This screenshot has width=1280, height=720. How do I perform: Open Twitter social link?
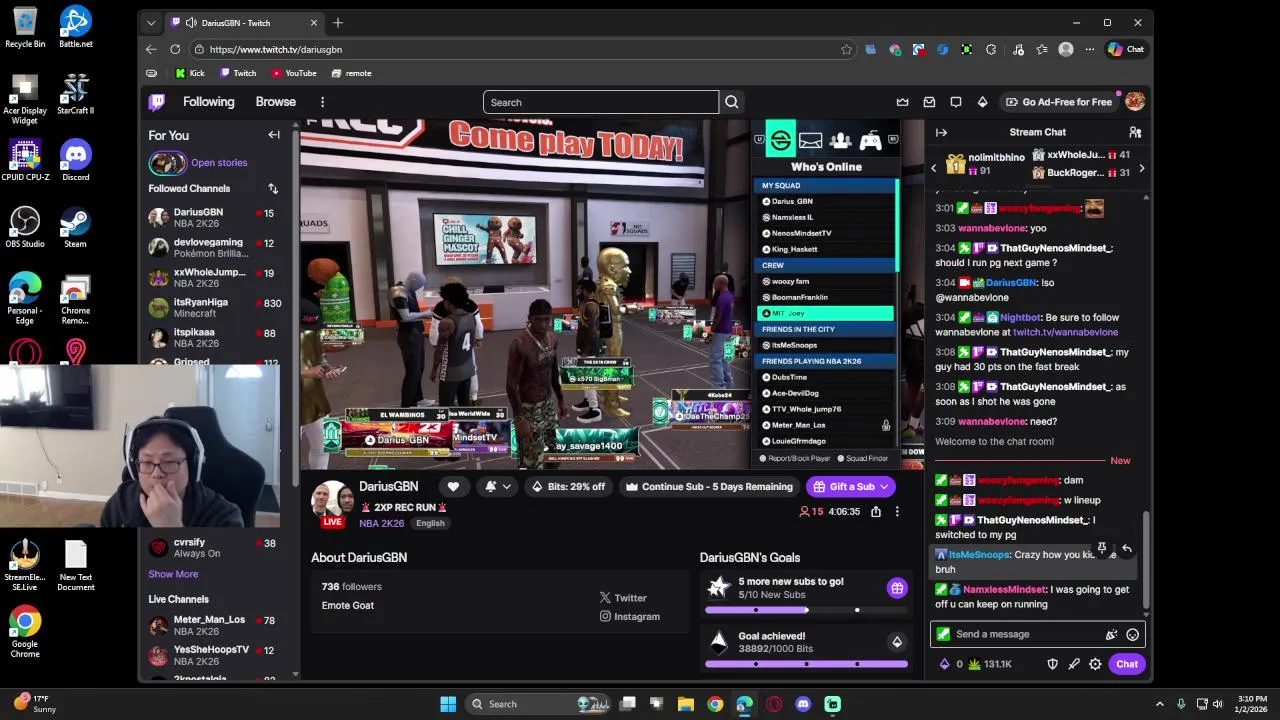(623, 598)
